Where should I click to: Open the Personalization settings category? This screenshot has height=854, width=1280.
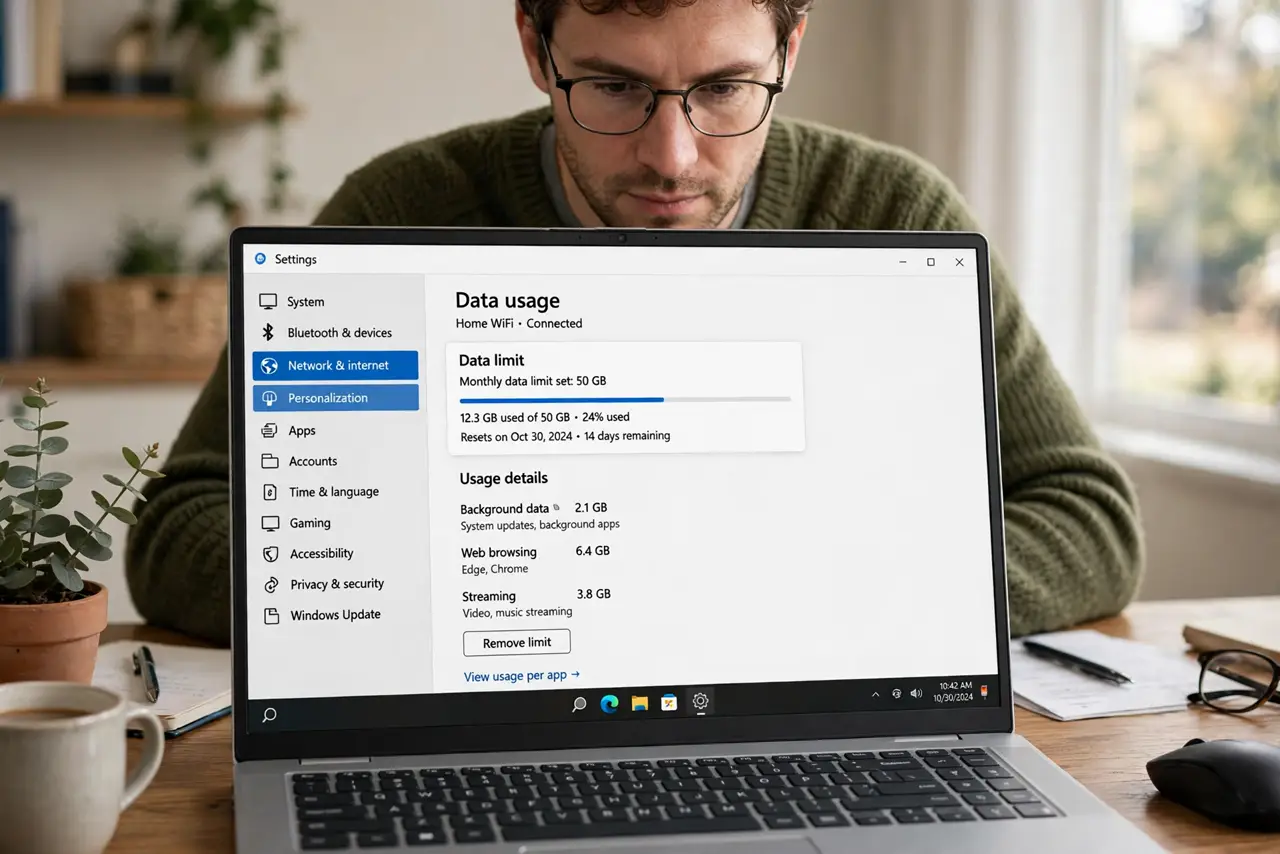(336, 397)
